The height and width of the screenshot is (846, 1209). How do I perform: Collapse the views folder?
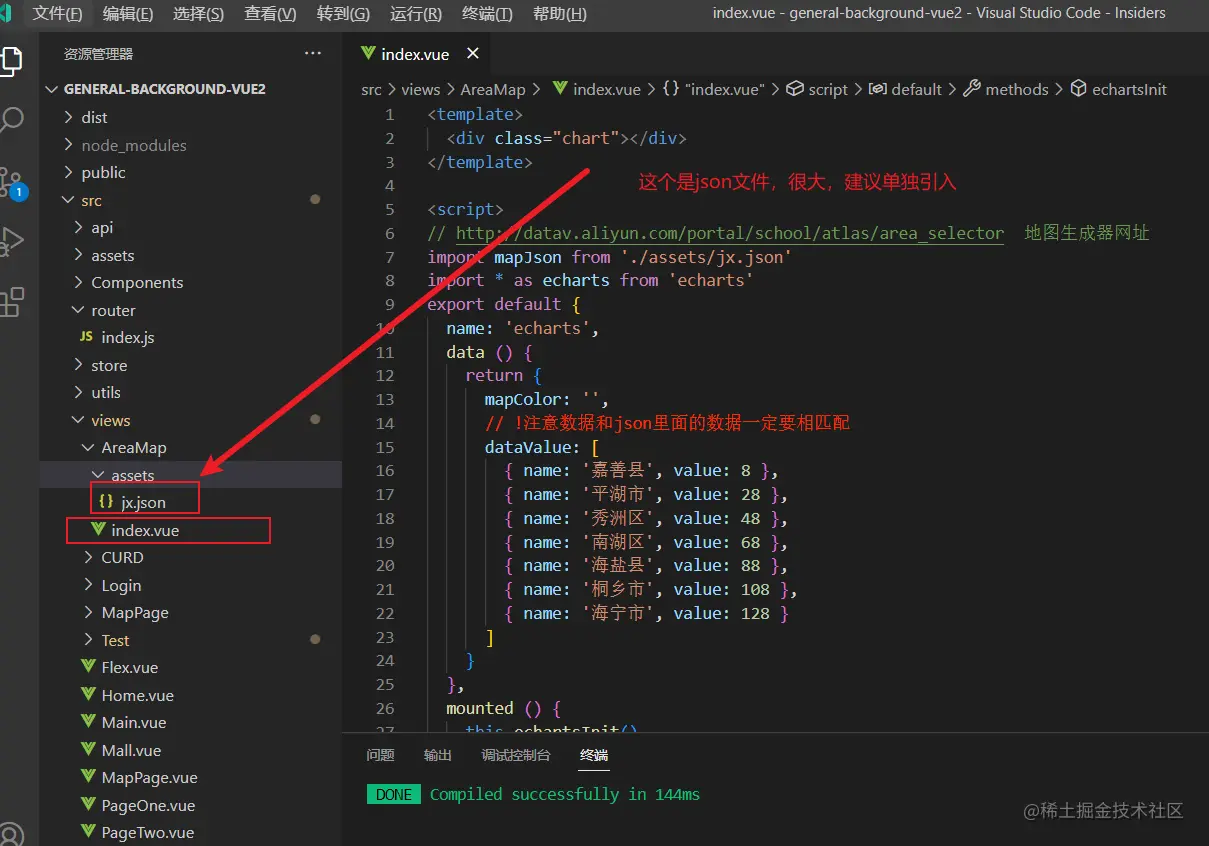tap(79, 420)
